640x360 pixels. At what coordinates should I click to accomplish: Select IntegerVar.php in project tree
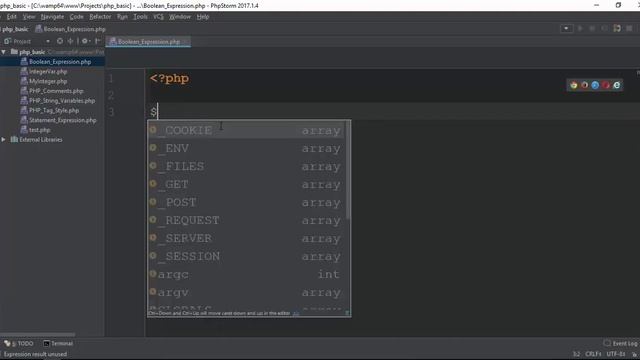coord(48,71)
